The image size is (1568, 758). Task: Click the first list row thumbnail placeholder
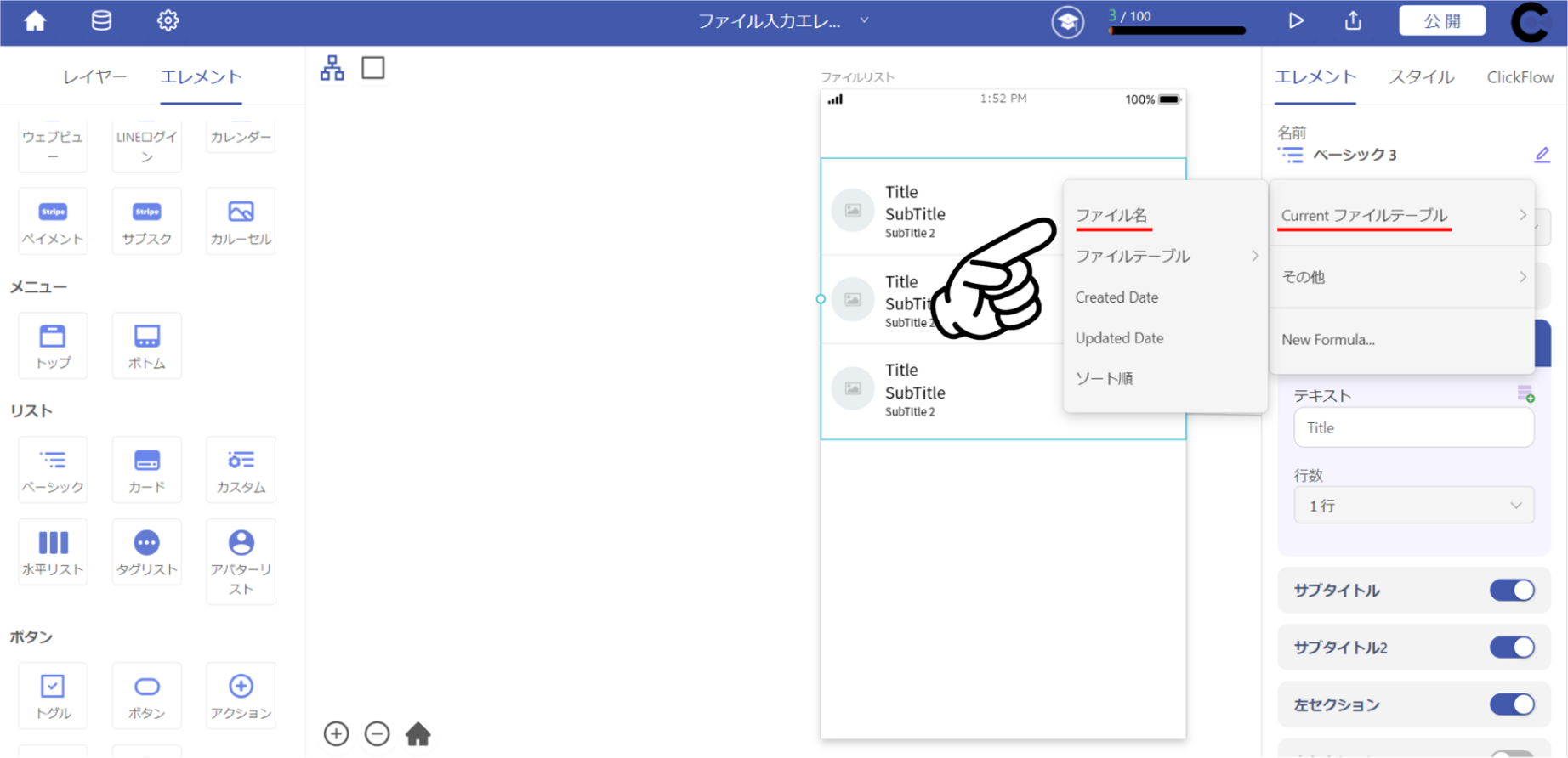point(853,210)
